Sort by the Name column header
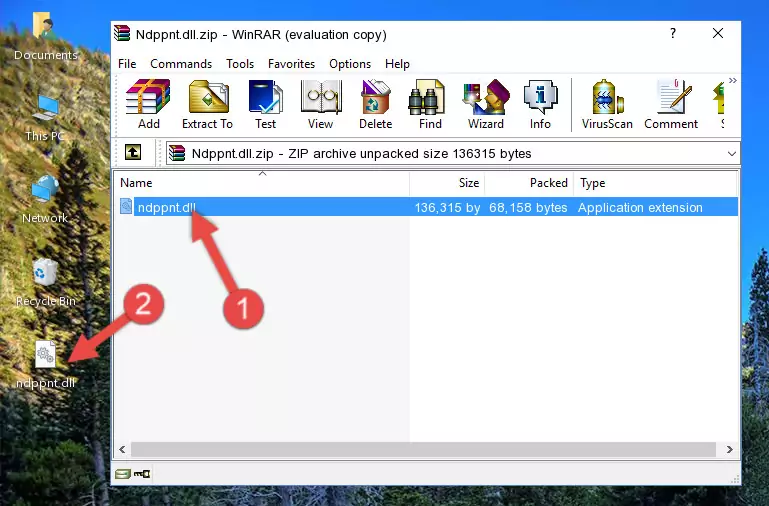 pyautogui.click(x=262, y=183)
